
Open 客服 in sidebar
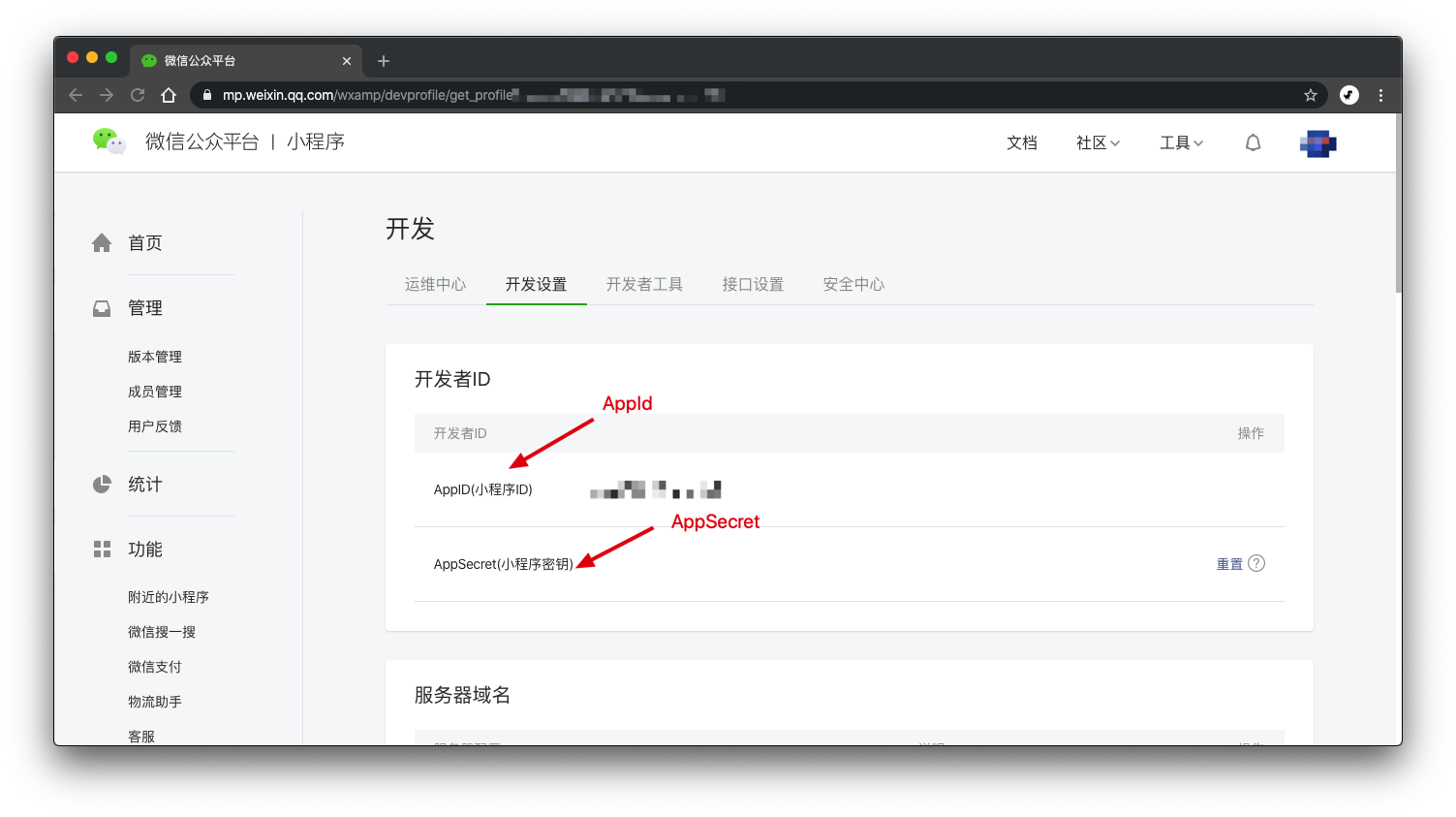coord(141,737)
